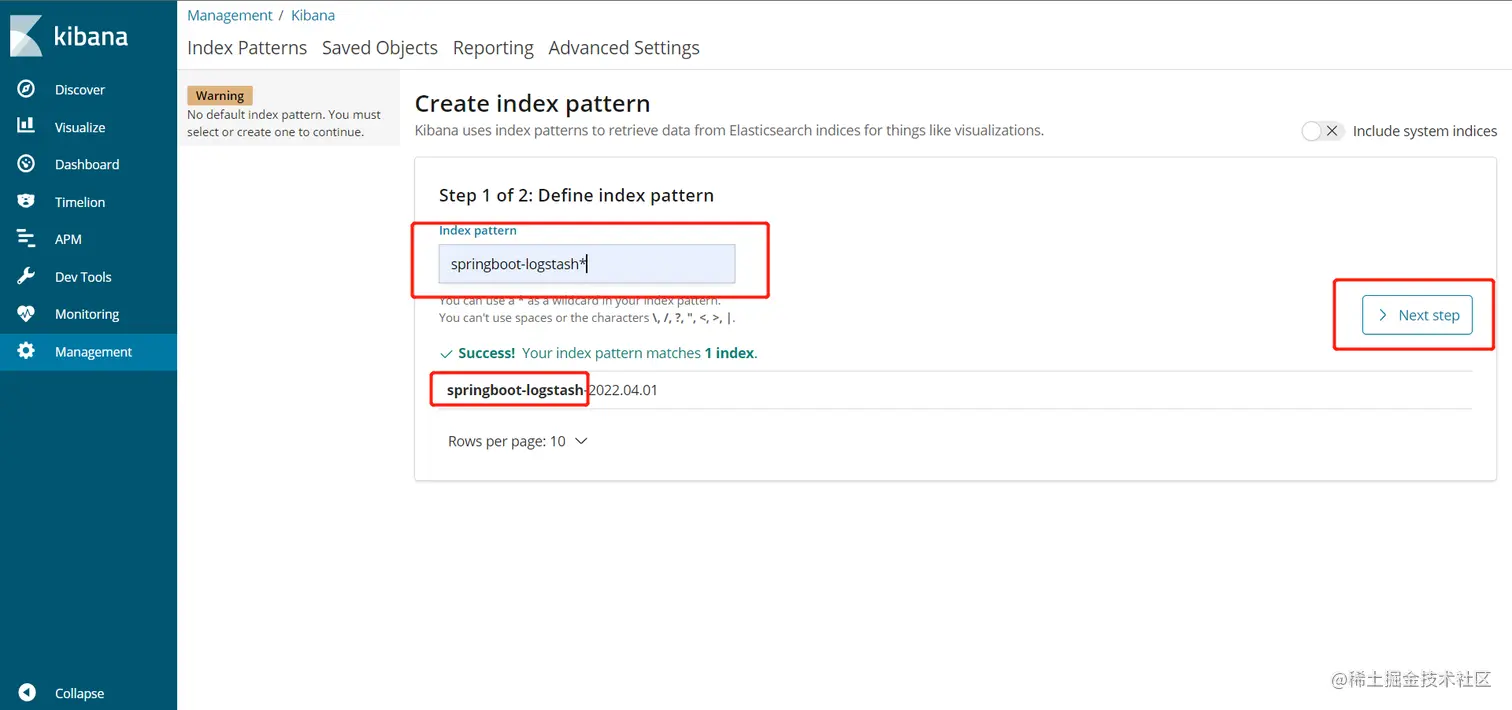Screen dimensions: 1512x710
Task: Open the Index Patterns tab
Action: (x=247, y=48)
